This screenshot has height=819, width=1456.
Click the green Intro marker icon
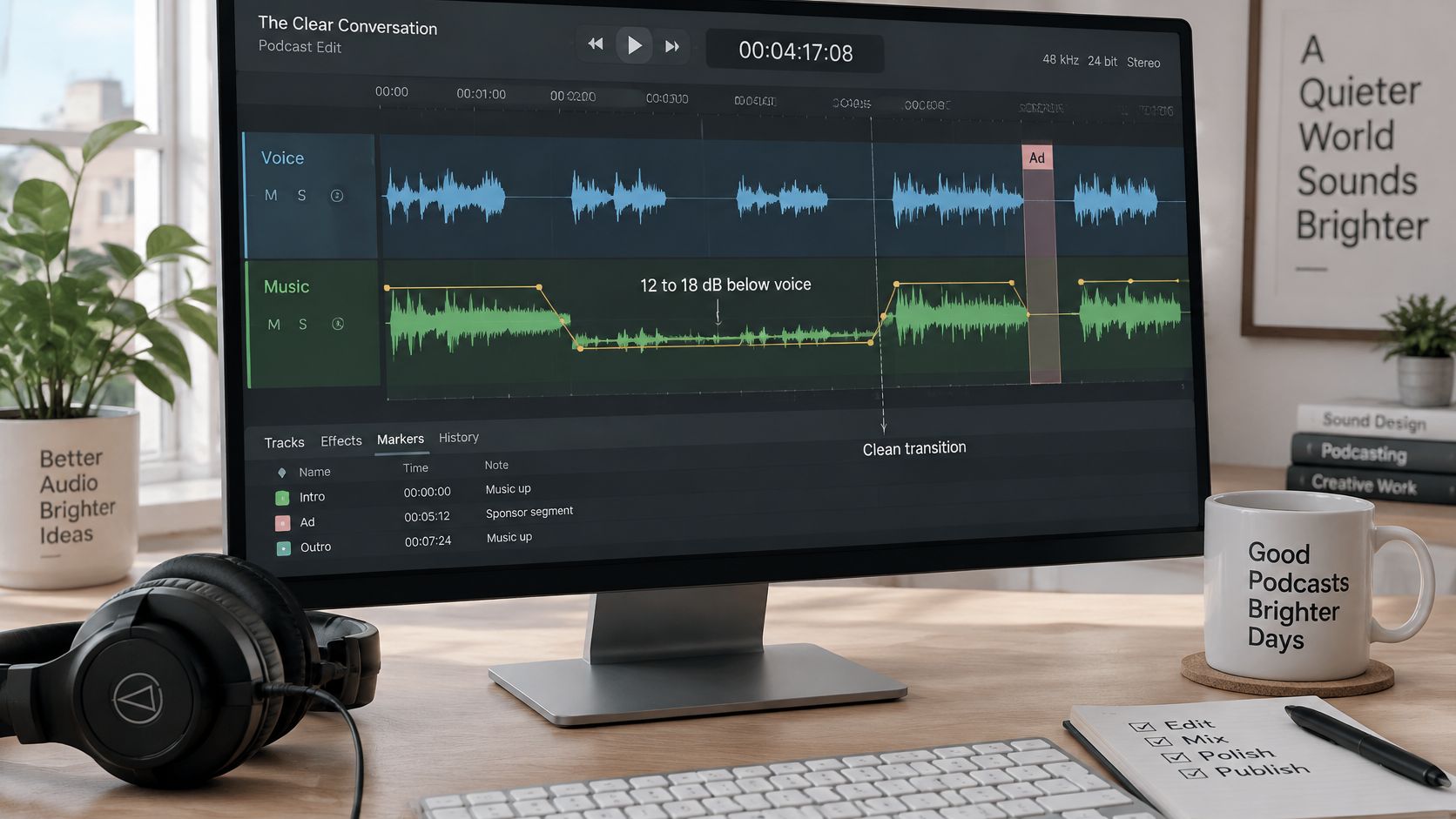(282, 498)
